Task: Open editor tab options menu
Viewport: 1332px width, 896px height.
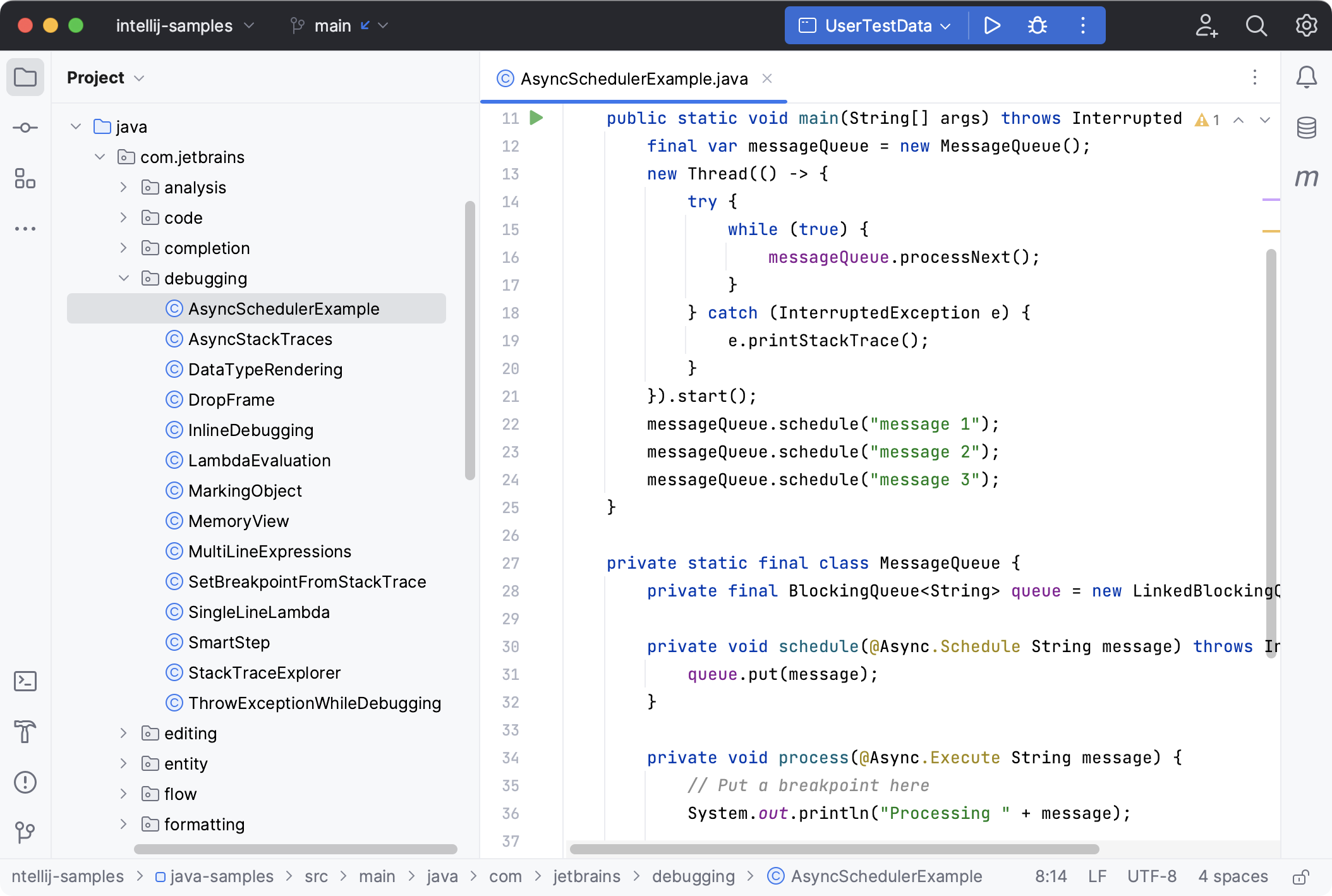Action: (x=1255, y=77)
